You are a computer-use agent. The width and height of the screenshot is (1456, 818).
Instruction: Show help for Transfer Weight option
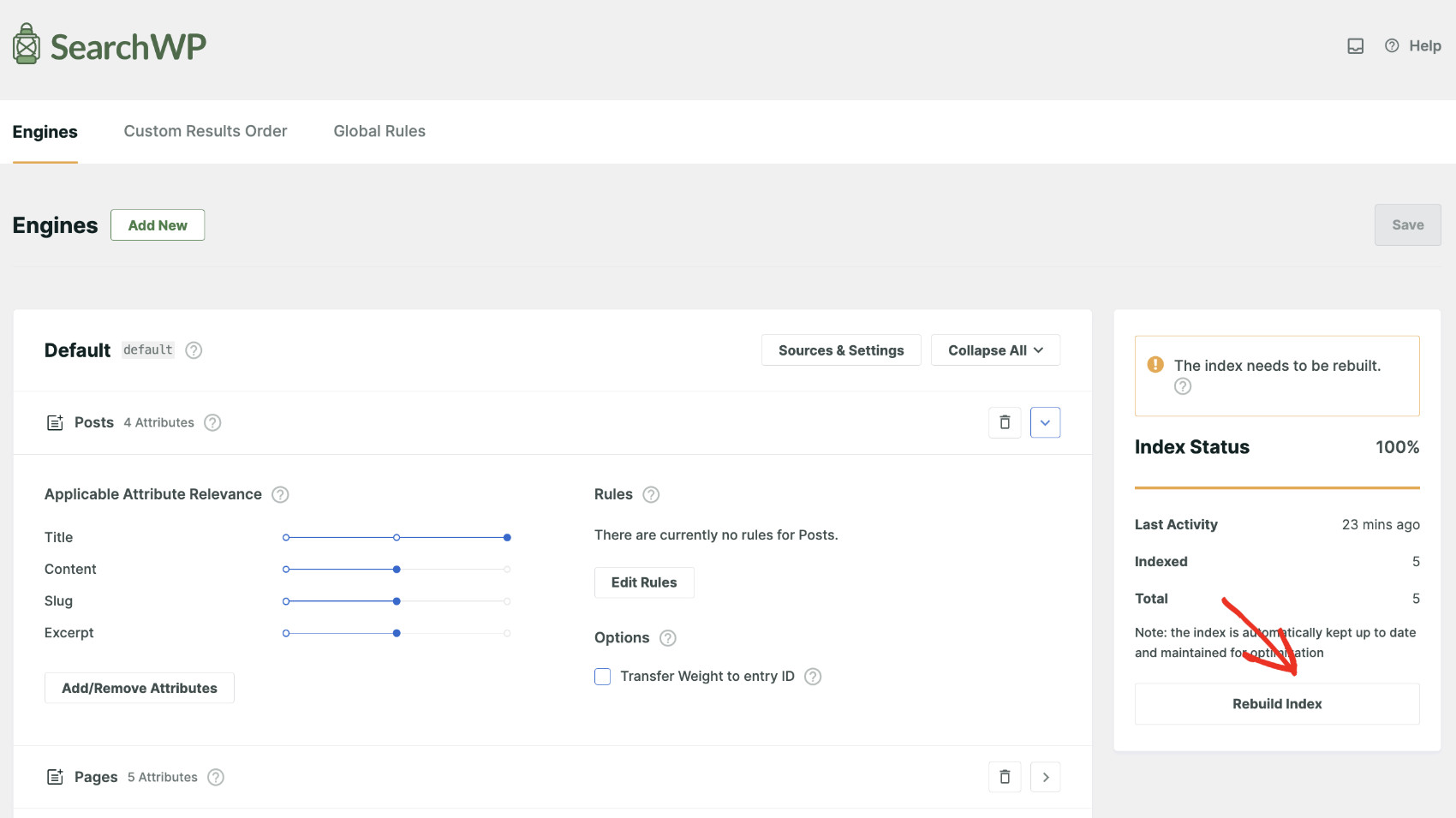[x=813, y=677]
